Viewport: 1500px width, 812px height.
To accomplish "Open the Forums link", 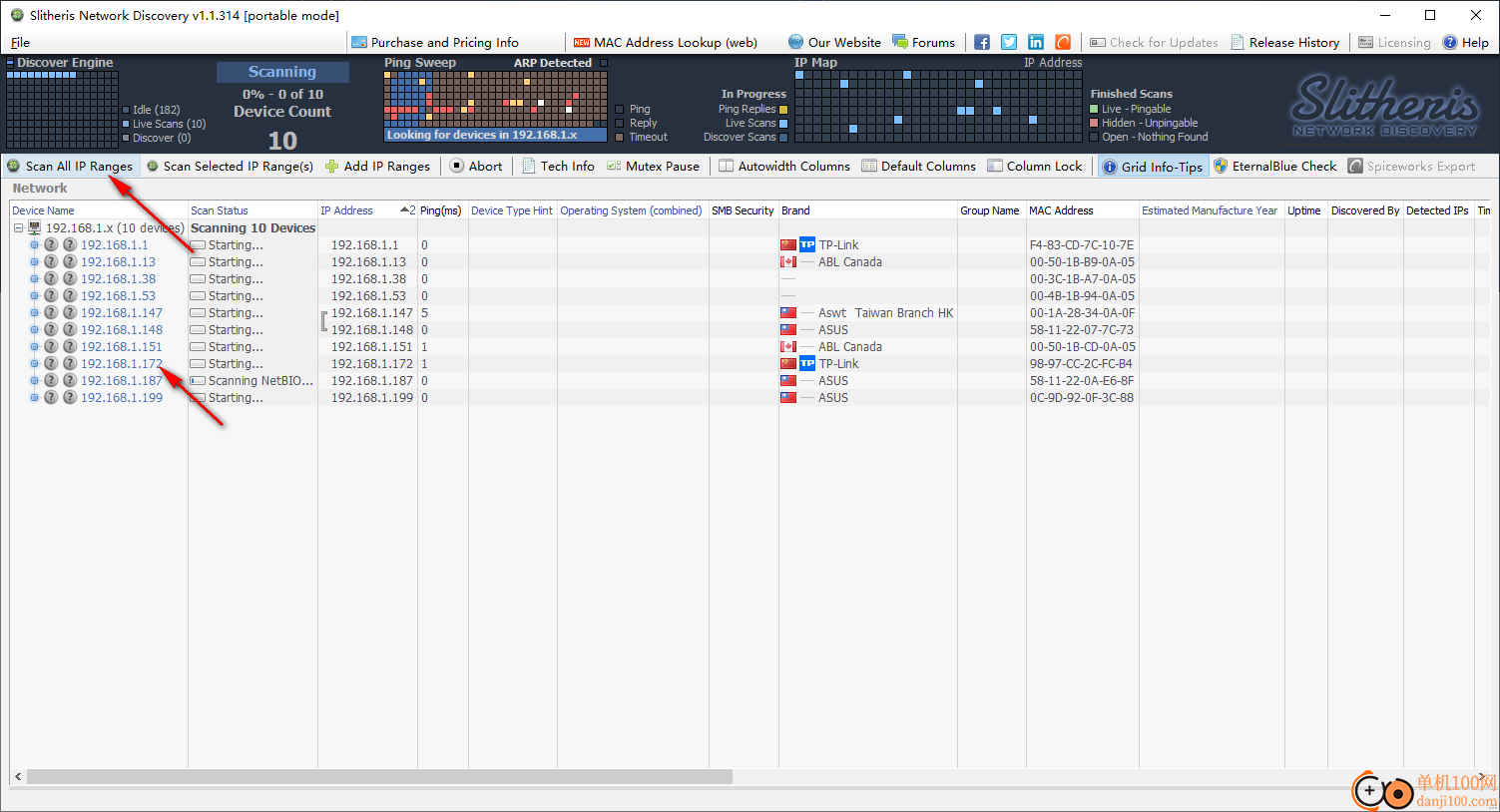I will pos(923,43).
